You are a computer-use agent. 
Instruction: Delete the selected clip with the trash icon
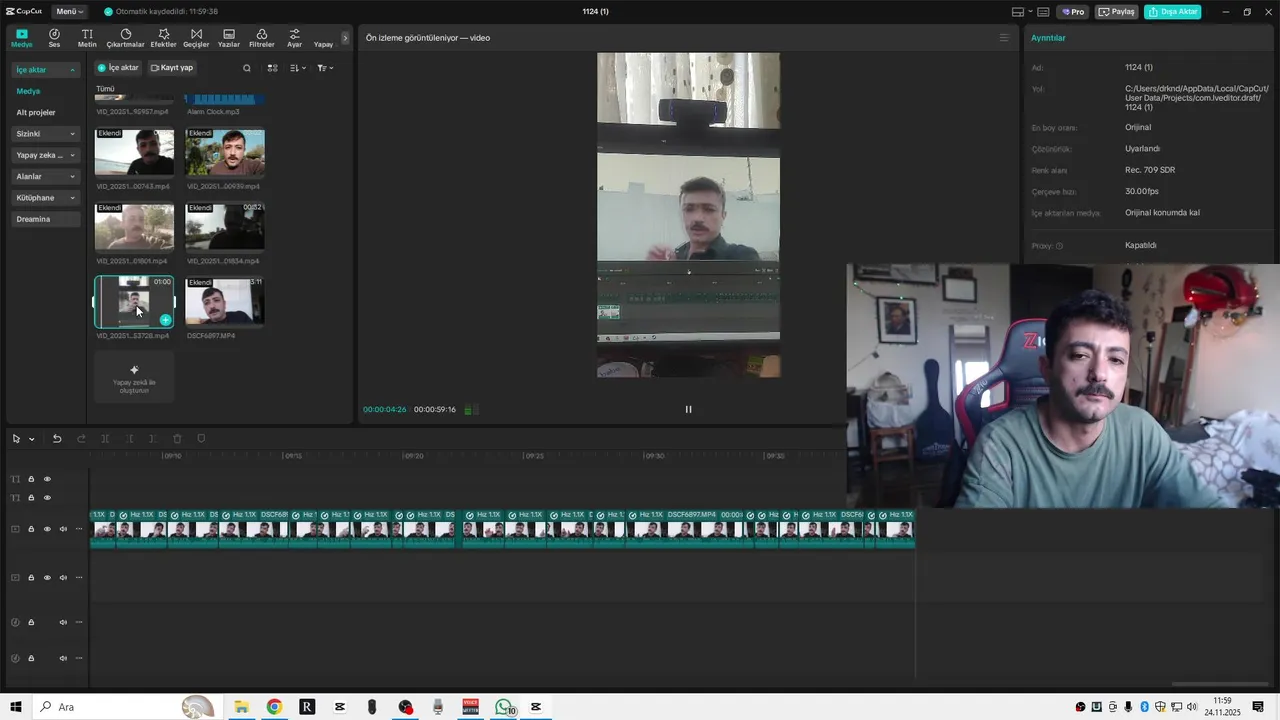click(x=177, y=439)
